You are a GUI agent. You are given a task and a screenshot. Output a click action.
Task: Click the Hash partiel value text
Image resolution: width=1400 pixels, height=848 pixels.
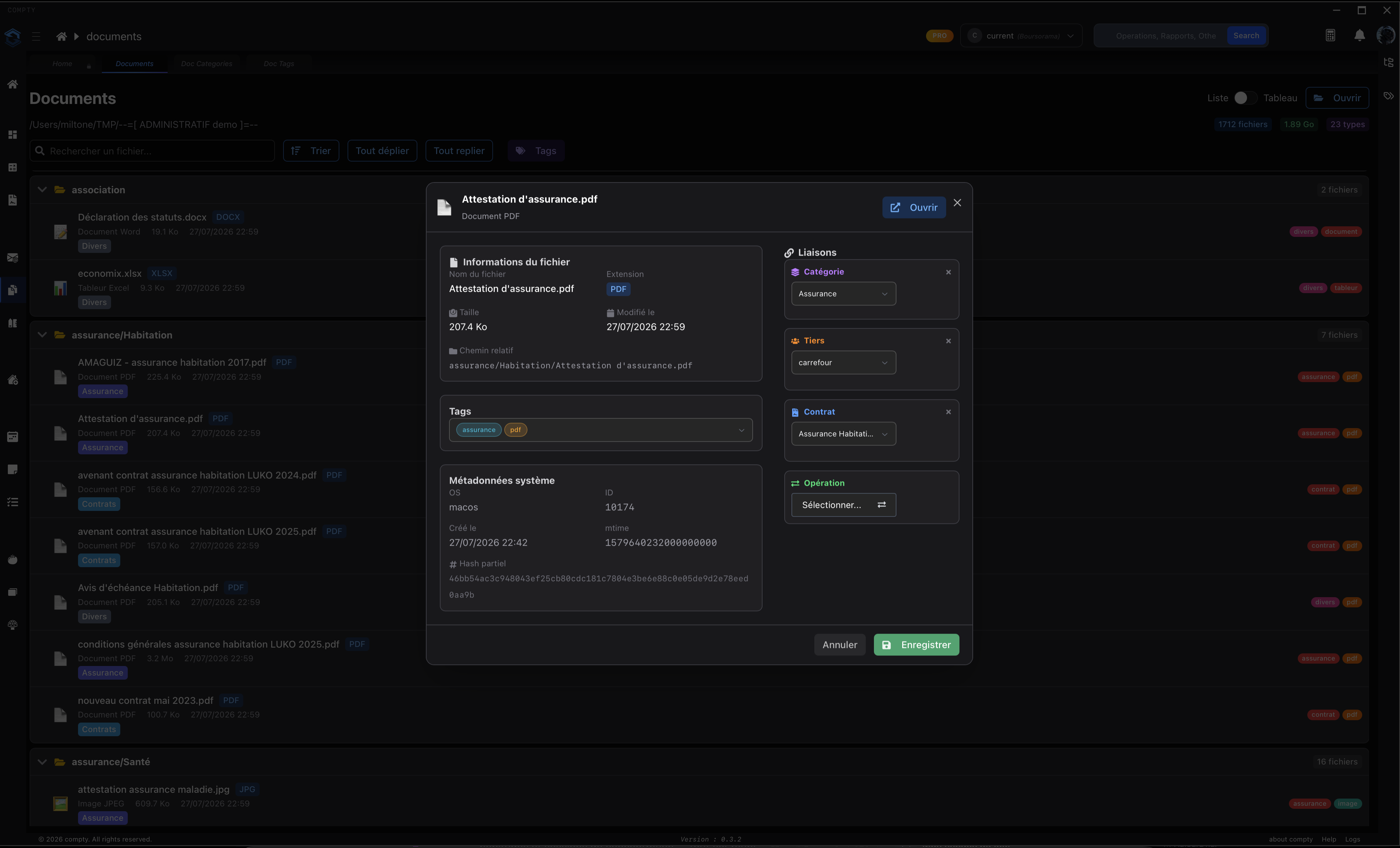coord(598,587)
